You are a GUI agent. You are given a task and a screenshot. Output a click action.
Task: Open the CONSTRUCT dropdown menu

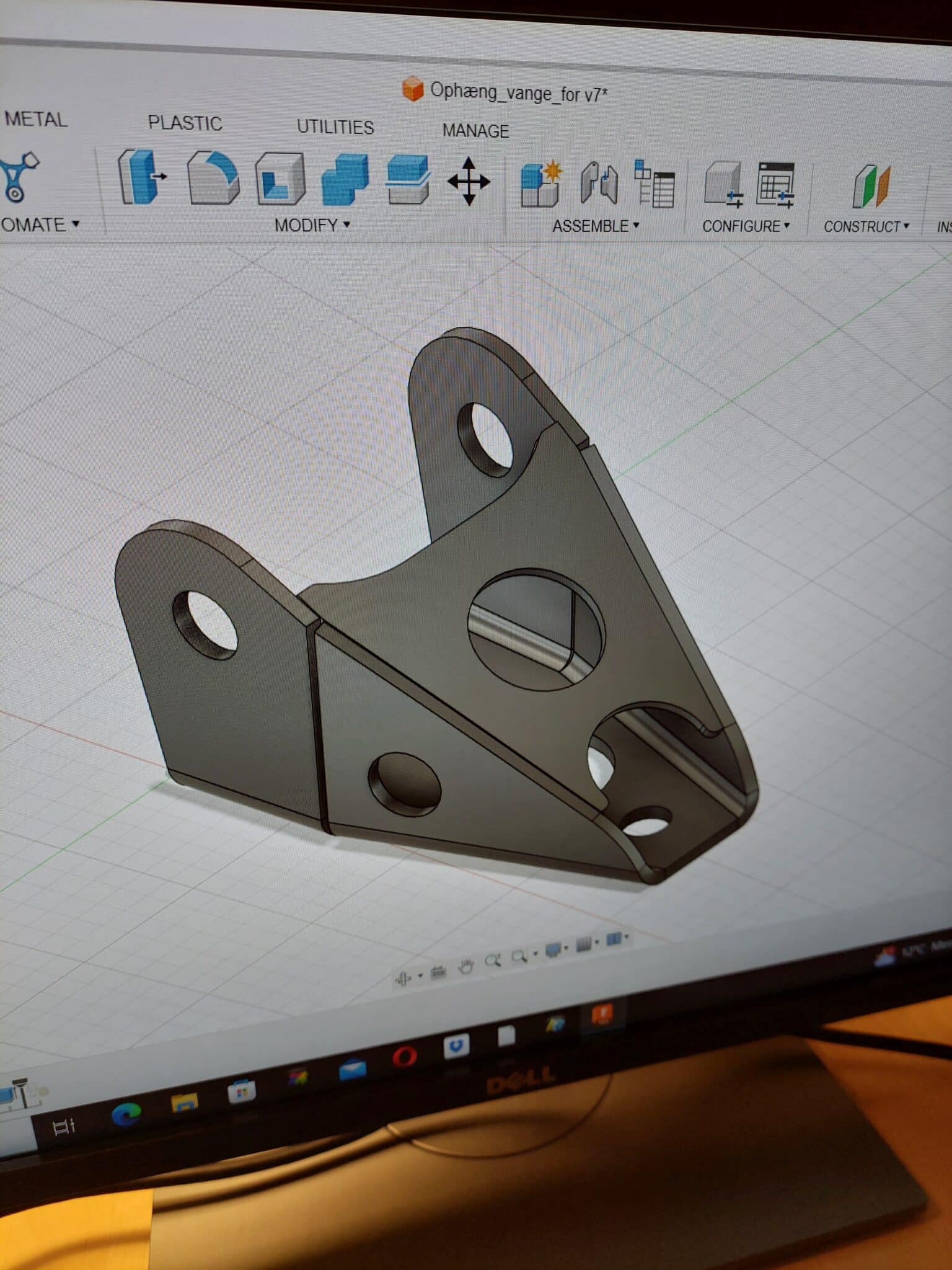point(866,227)
